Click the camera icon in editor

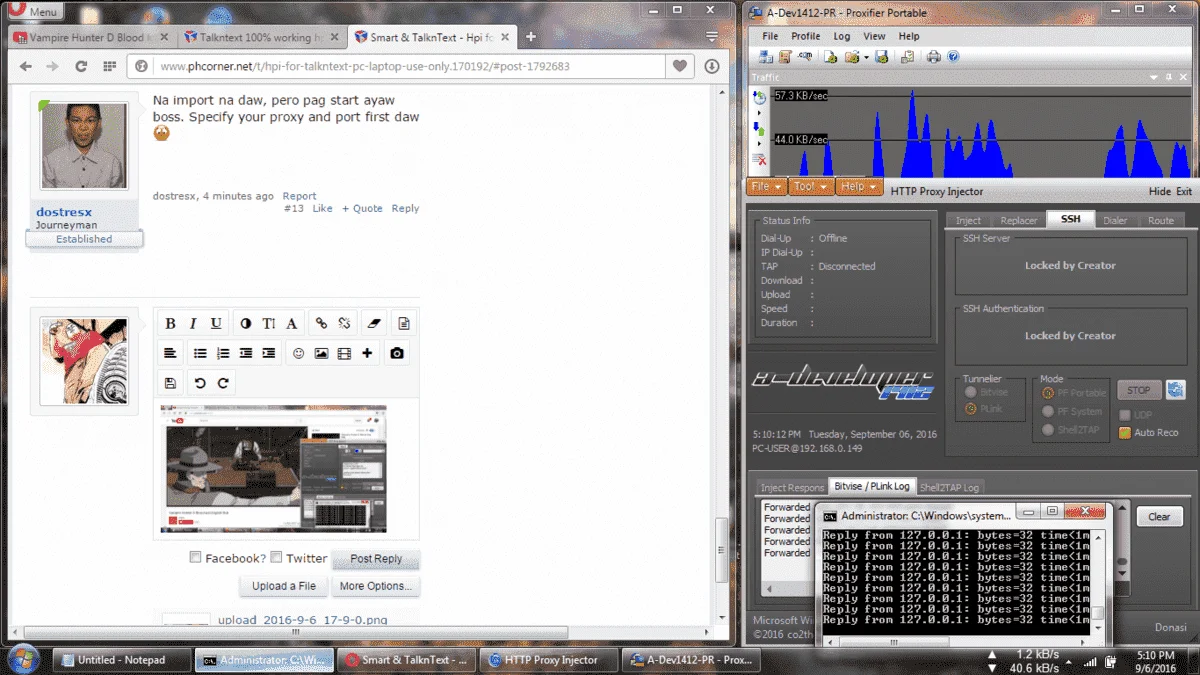397,353
